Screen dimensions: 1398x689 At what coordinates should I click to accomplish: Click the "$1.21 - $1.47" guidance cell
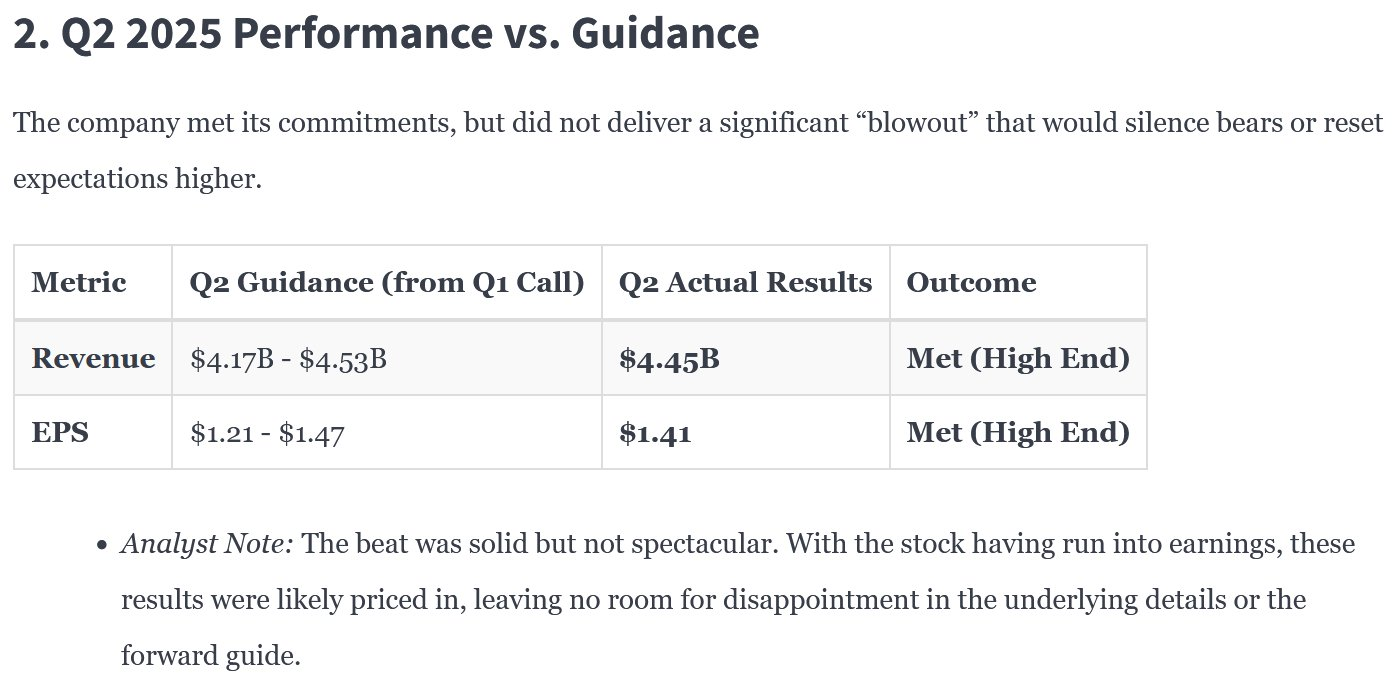click(x=267, y=433)
